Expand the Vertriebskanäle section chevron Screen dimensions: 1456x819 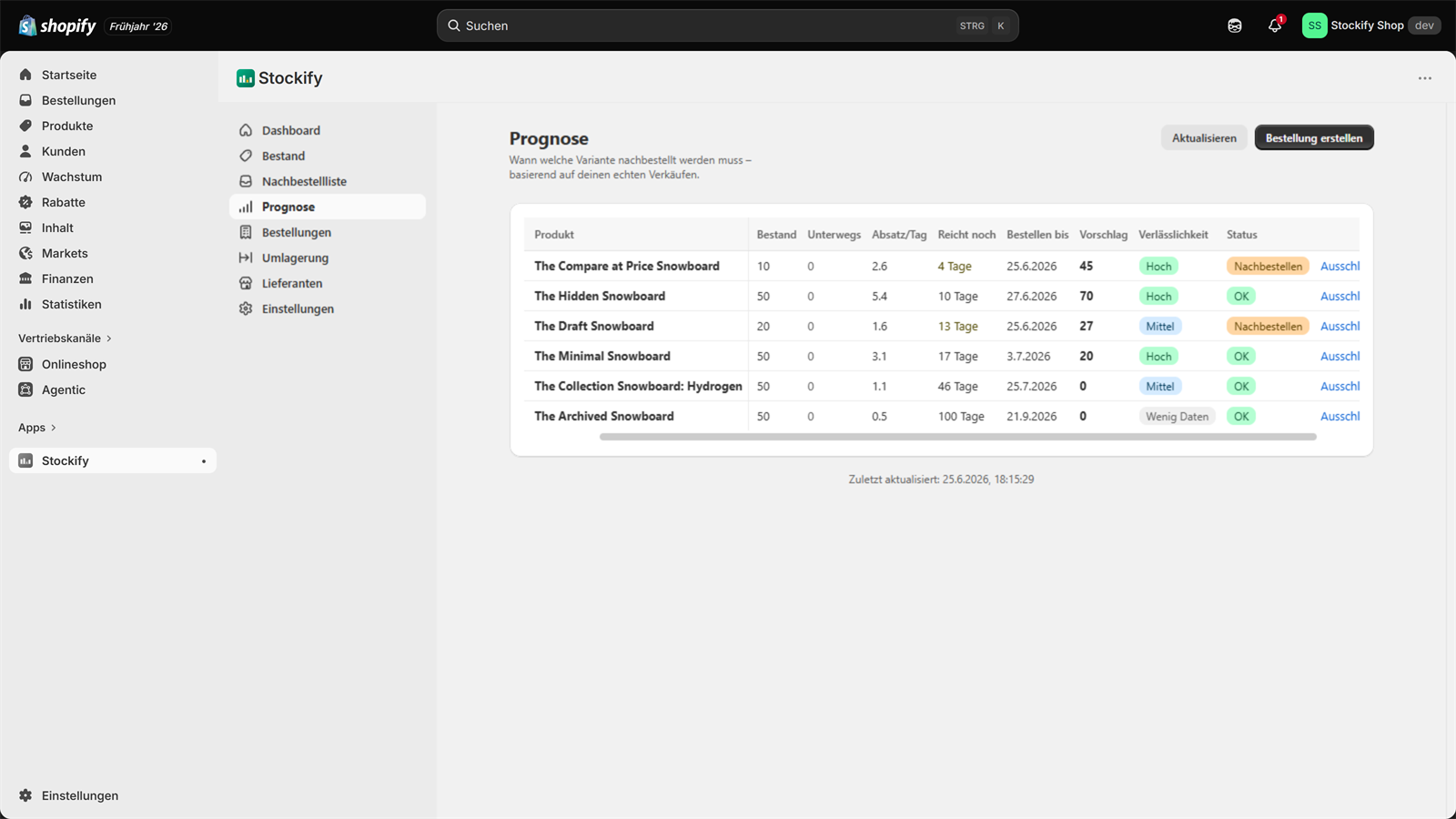(109, 339)
